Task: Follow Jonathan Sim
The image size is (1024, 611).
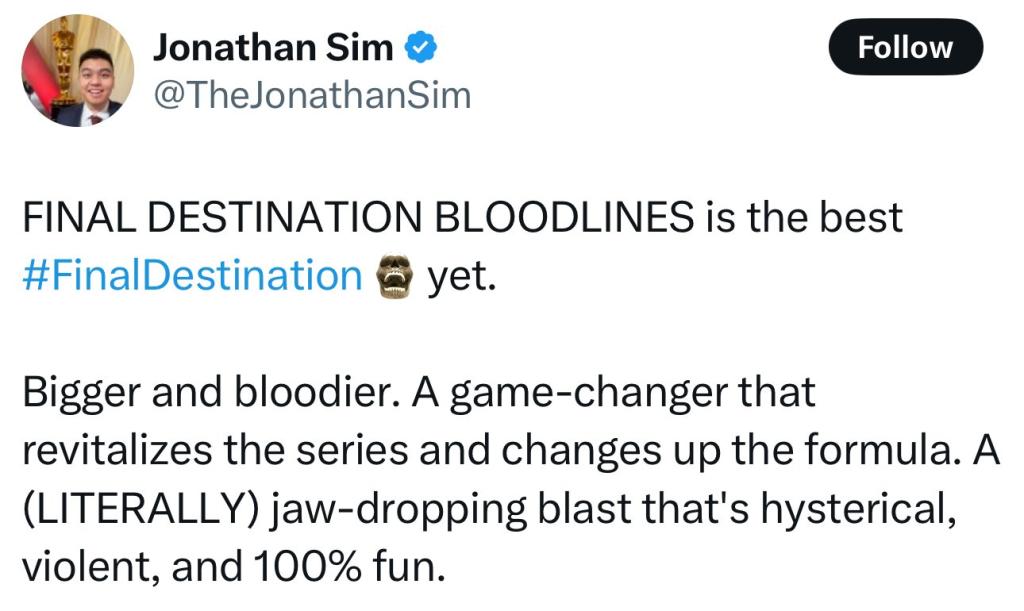Action: pyautogui.click(x=905, y=47)
